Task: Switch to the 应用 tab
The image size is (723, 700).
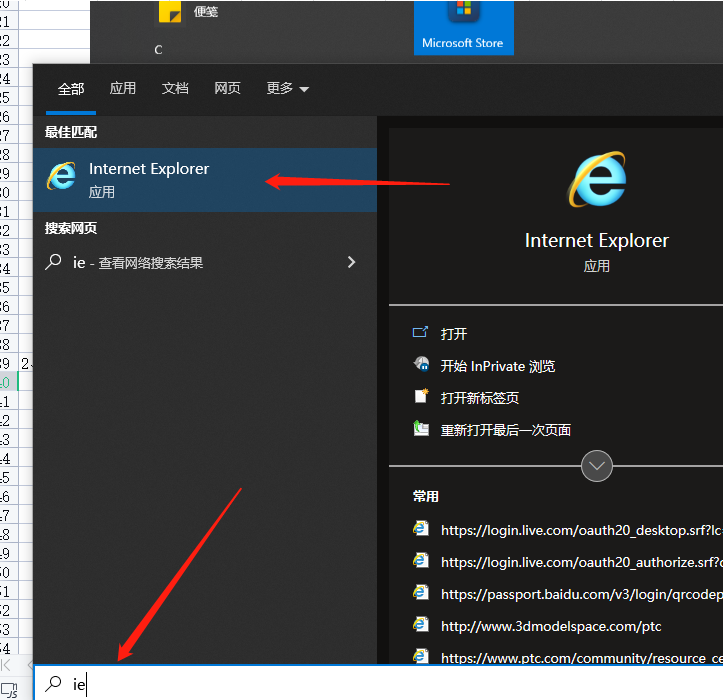Action: click(x=123, y=88)
